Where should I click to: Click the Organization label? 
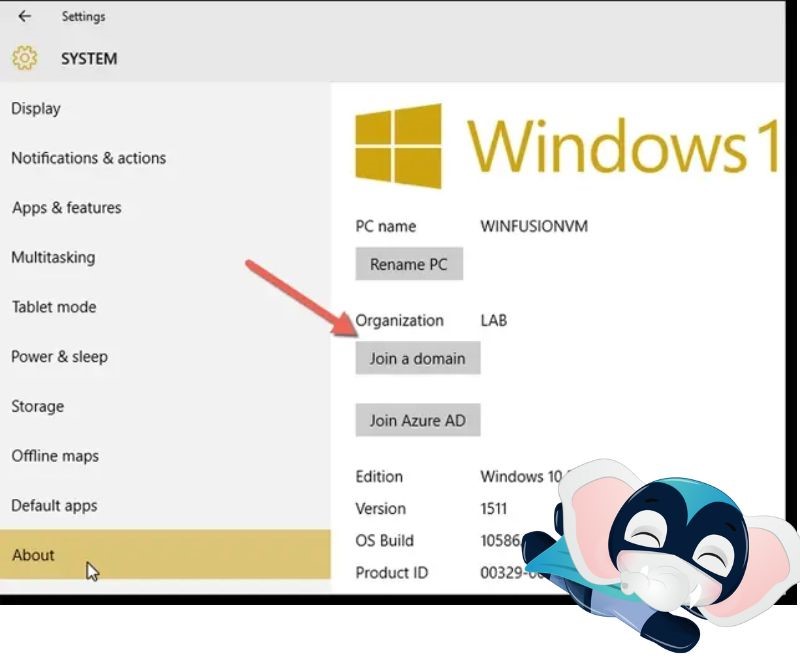(x=399, y=320)
